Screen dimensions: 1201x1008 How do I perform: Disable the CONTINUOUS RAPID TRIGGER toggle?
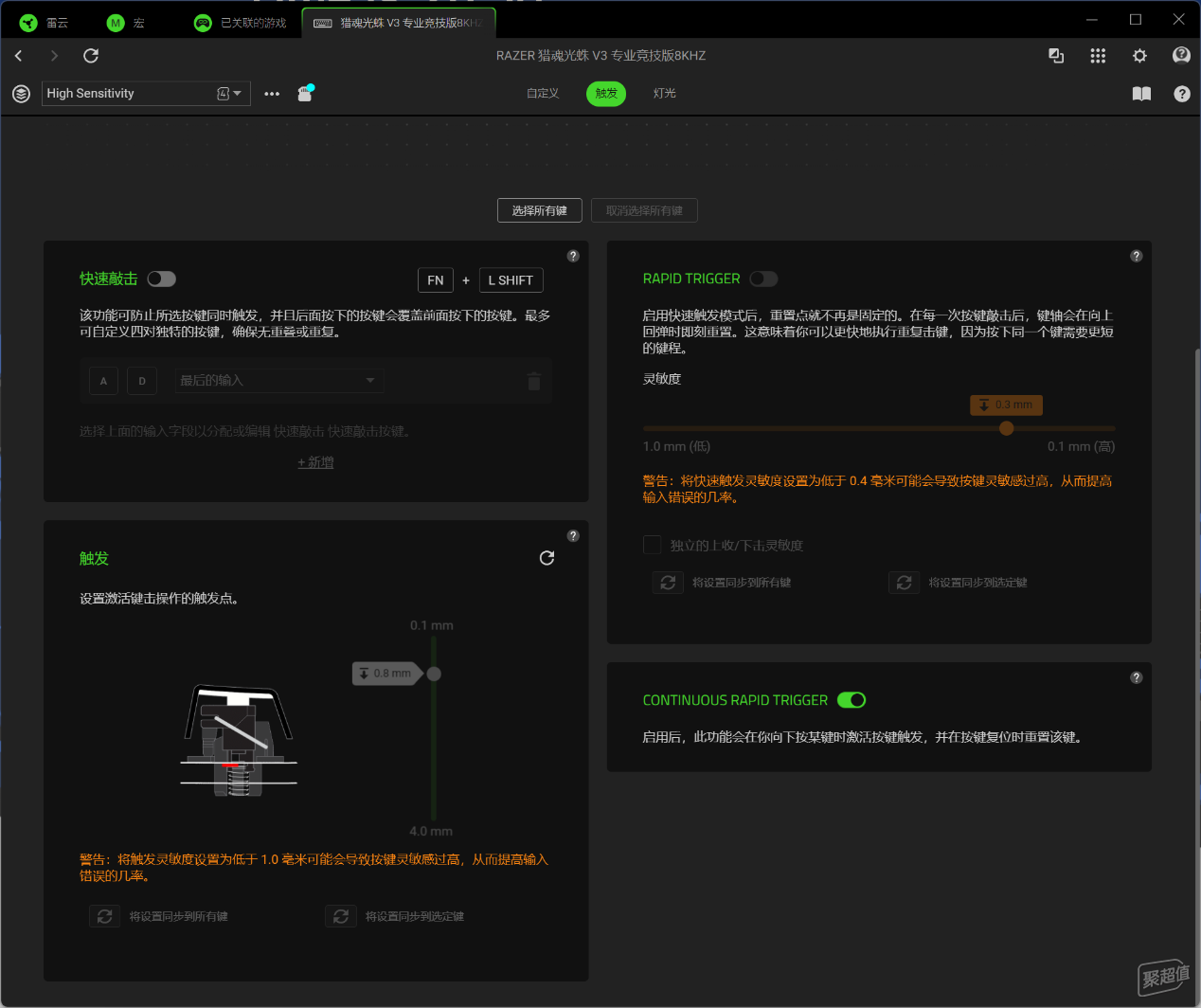tap(851, 700)
